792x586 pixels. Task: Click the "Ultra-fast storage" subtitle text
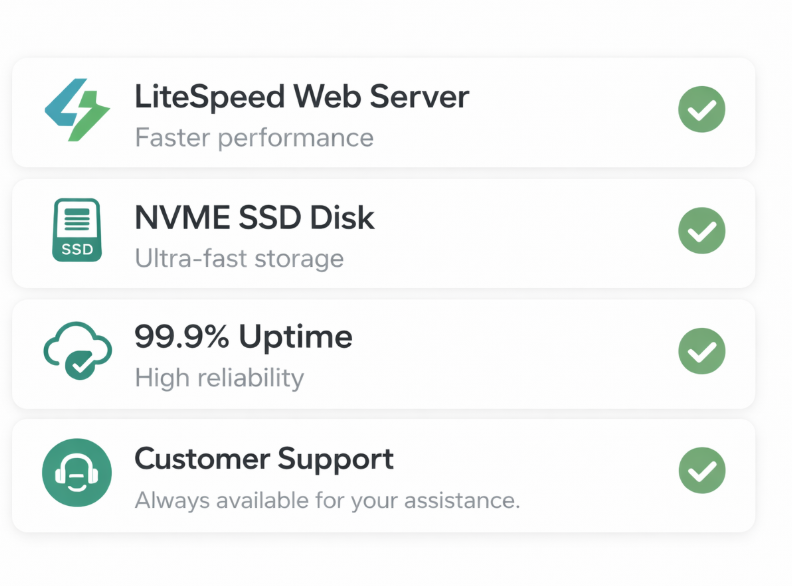point(239,259)
